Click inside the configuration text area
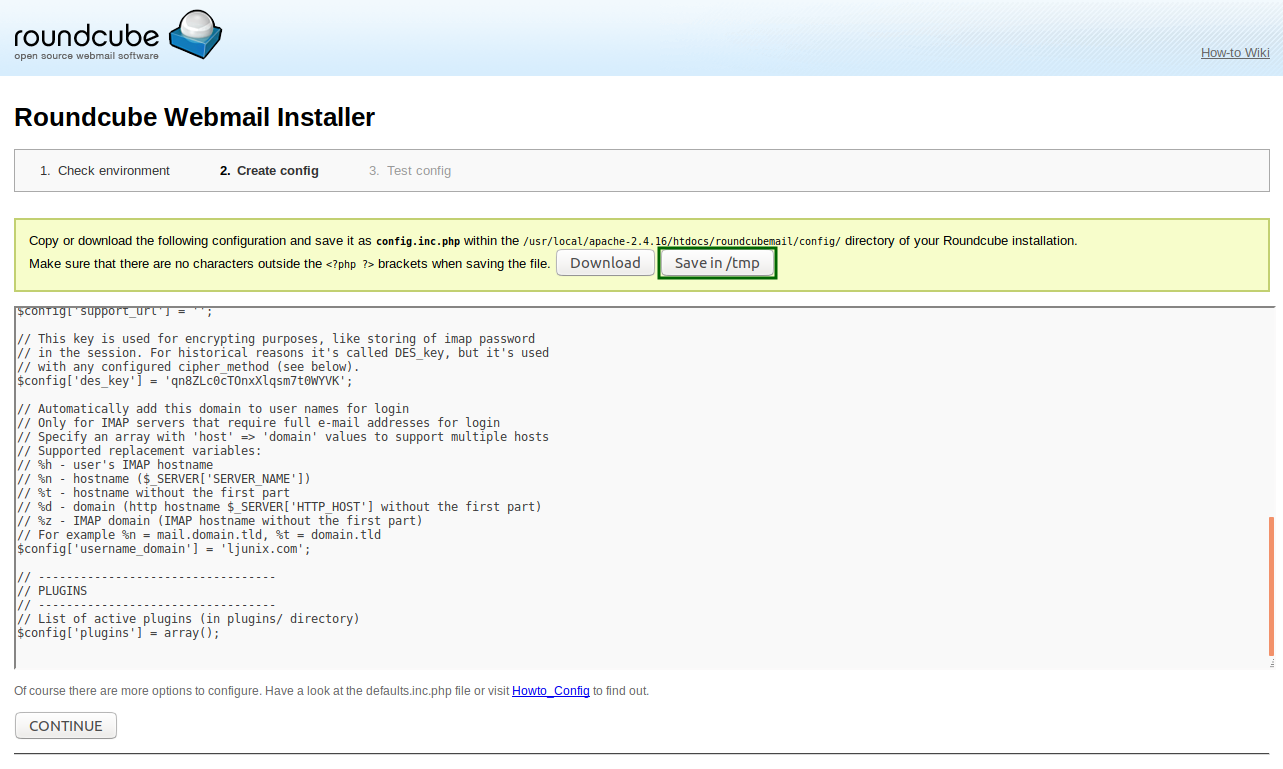This screenshot has height=769, width=1283. [640, 488]
